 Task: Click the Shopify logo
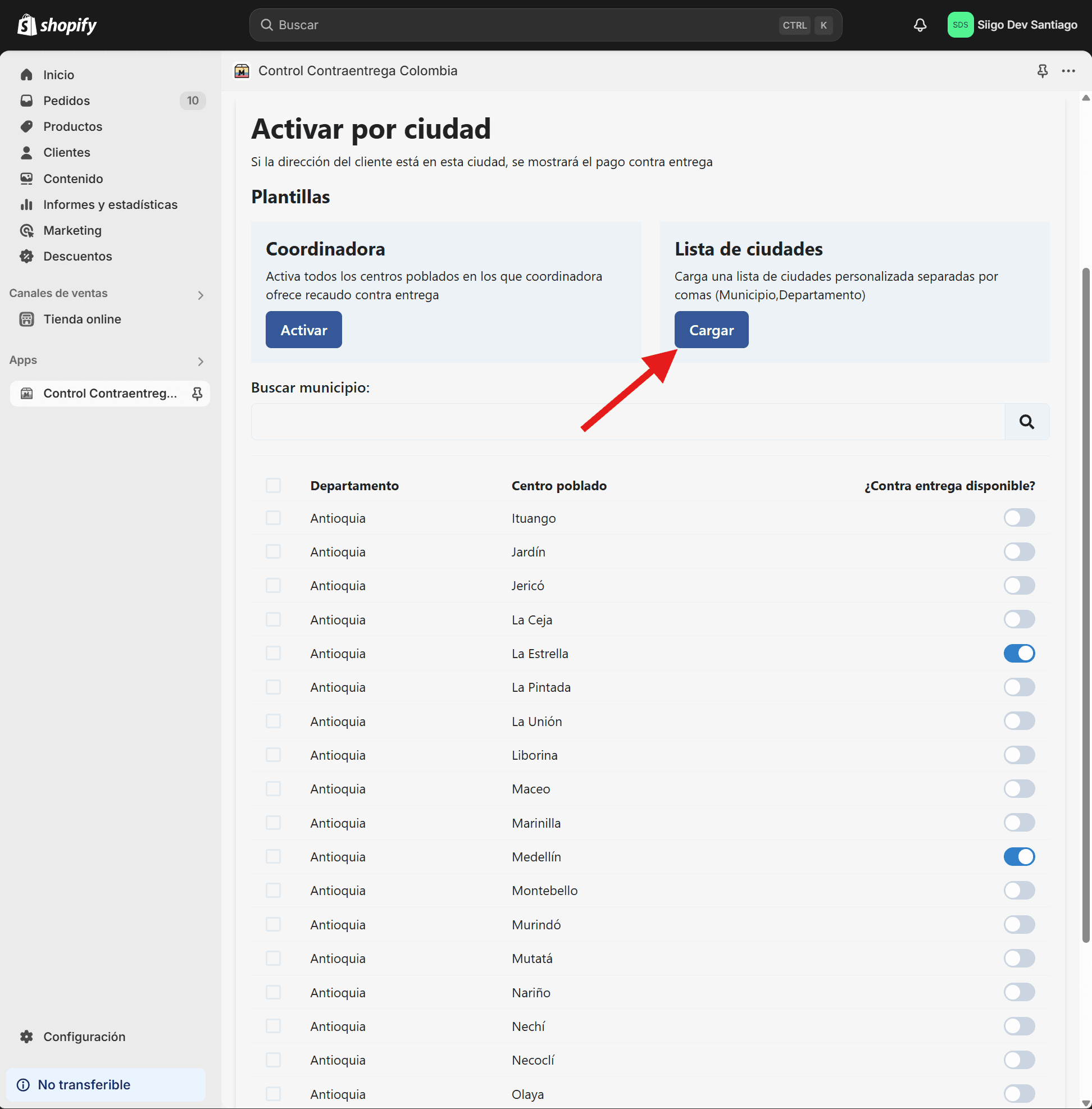click(x=57, y=25)
